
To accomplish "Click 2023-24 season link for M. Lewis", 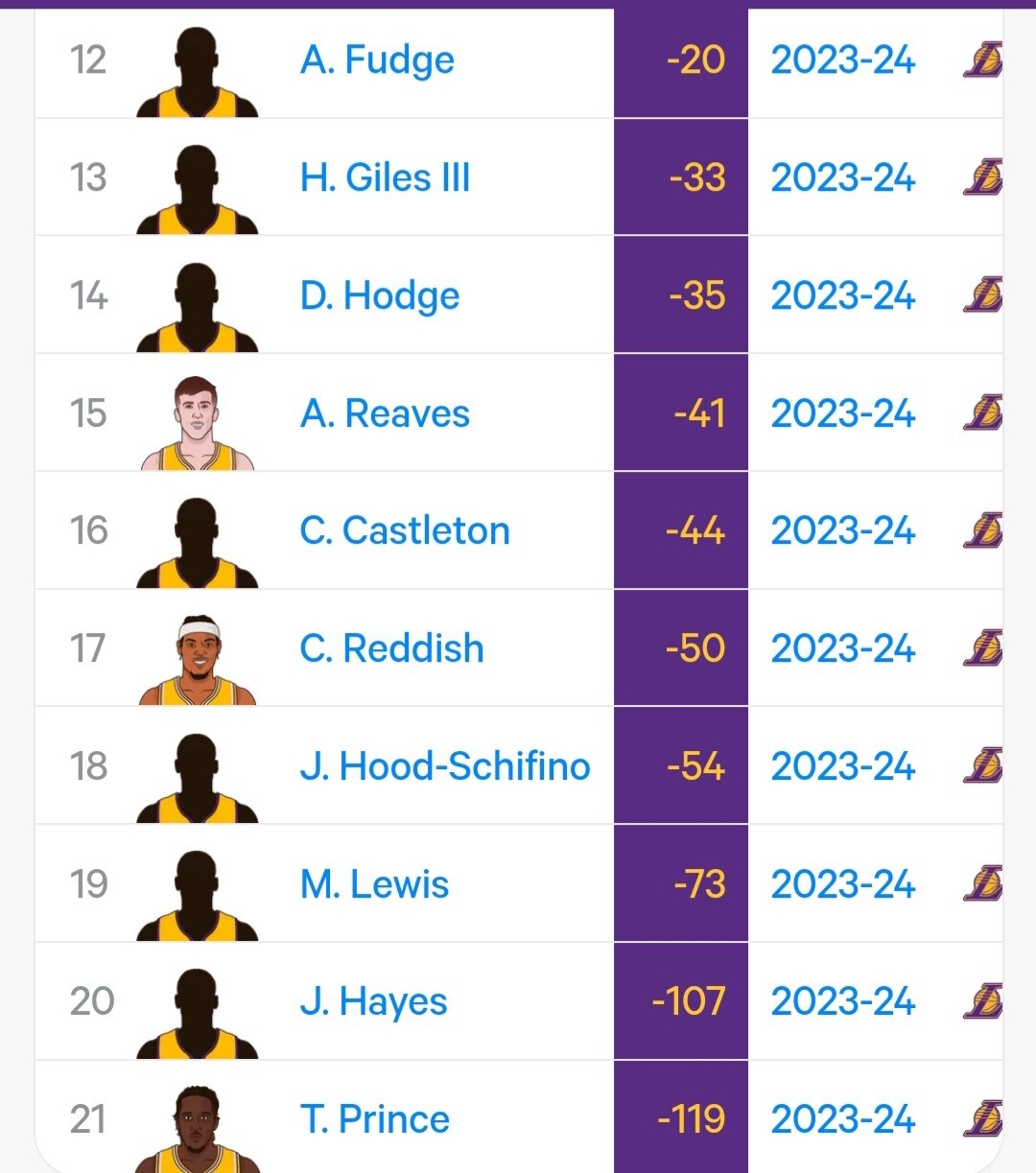I will pyautogui.click(x=843, y=884).
